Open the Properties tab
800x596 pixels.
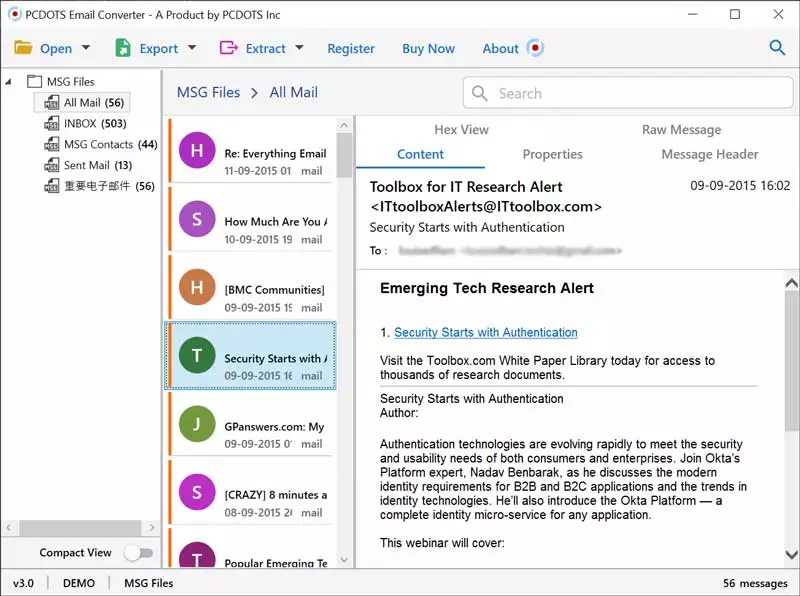coord(553,154)
